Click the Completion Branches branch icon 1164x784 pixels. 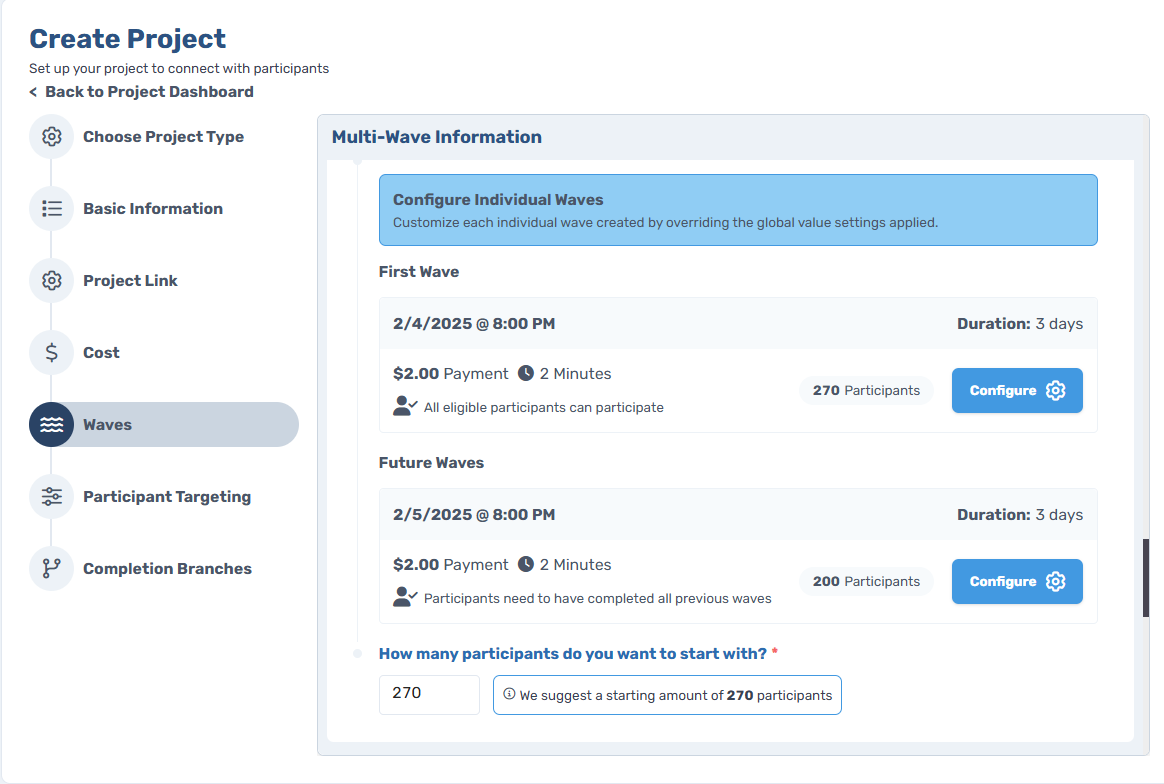pos(51,569)
